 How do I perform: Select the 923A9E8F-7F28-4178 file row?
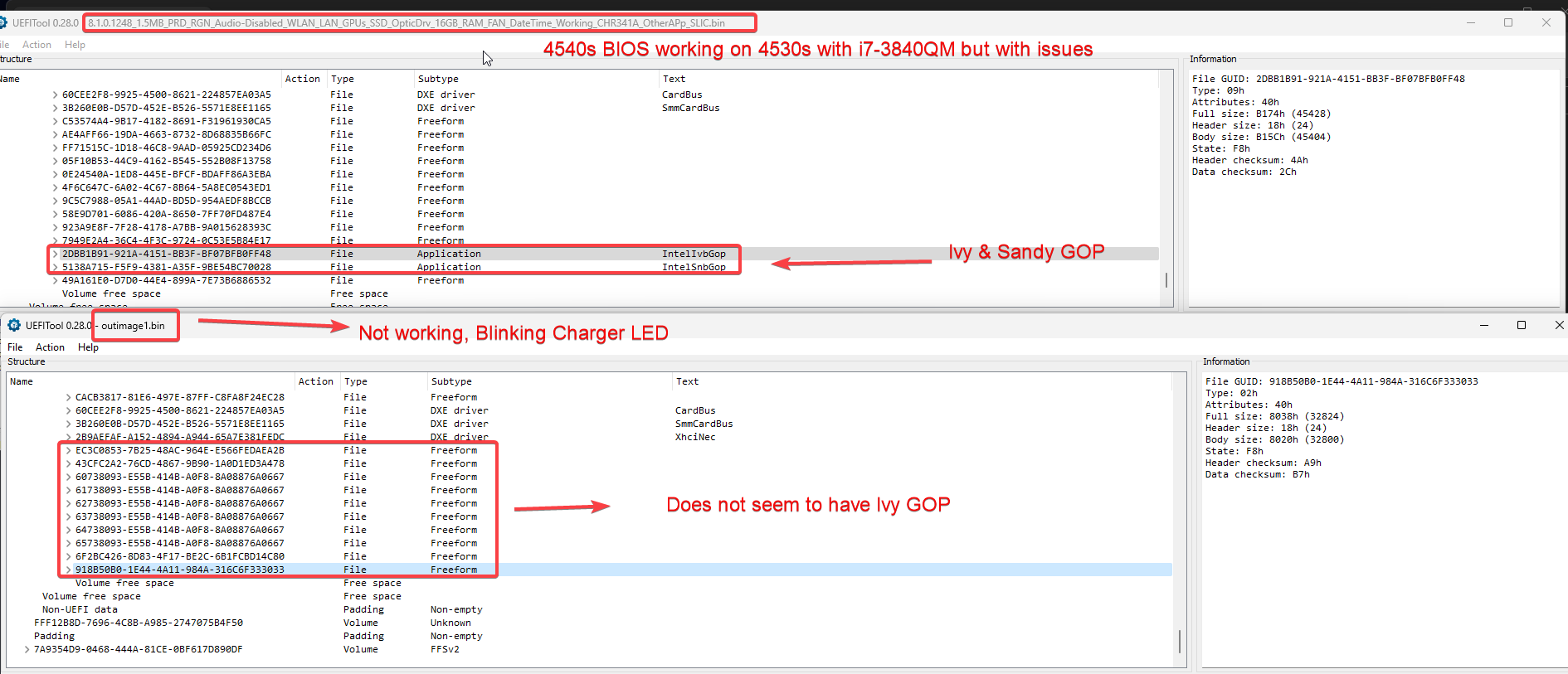tap(579, 227)
